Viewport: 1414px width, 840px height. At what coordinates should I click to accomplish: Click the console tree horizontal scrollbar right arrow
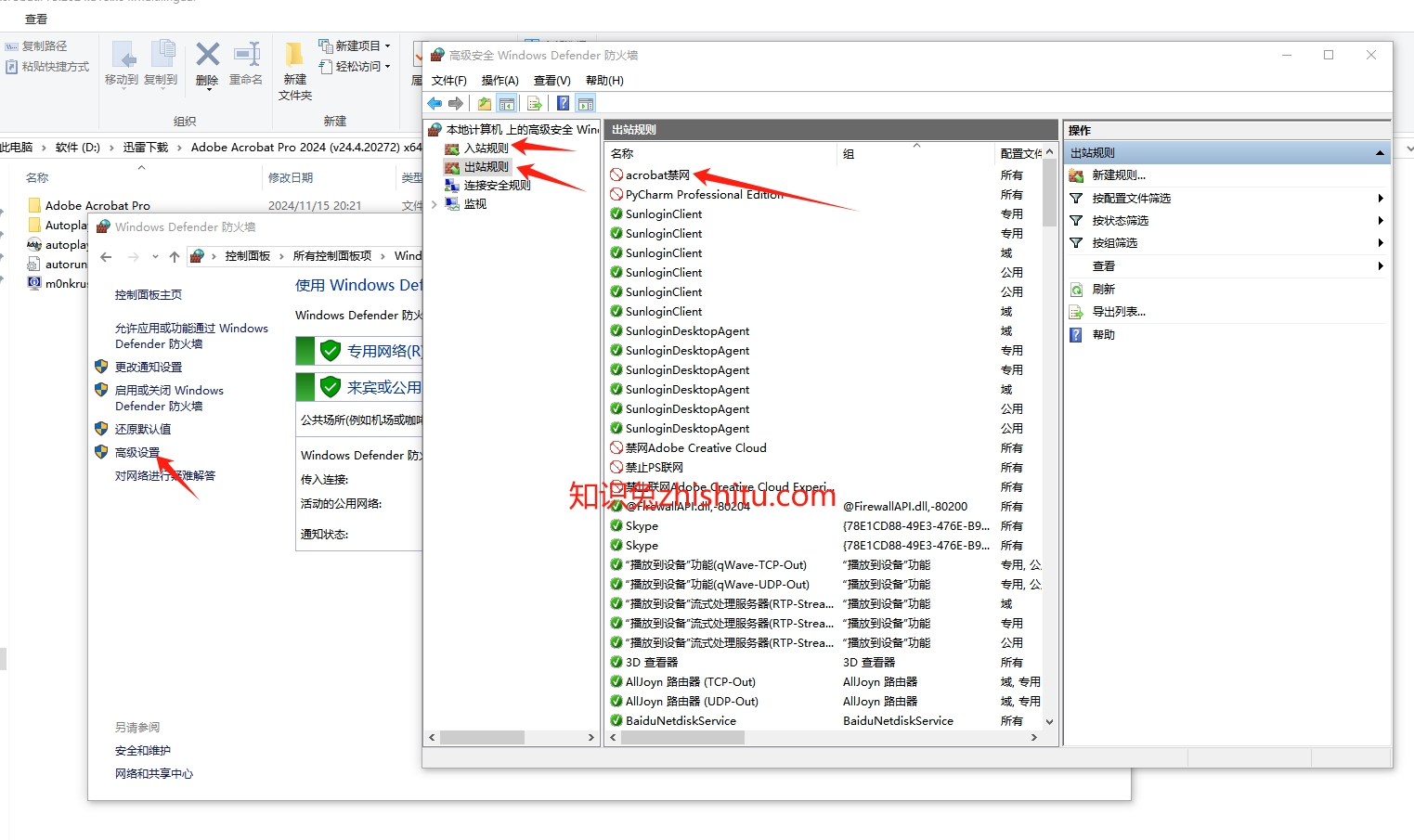590,737
